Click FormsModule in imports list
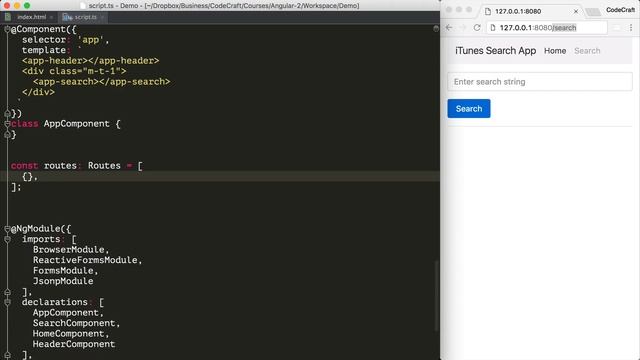The width and height of the screenshot is (640, 360). [x=63, y=271]
